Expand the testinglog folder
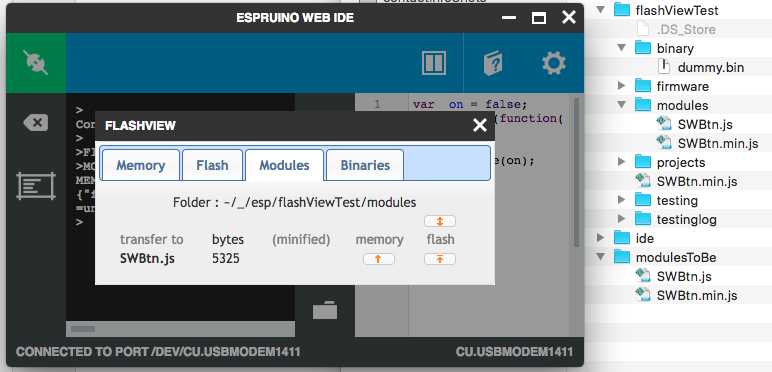The image size is (772, 372). pyautogui.click(x=621, y=219)
